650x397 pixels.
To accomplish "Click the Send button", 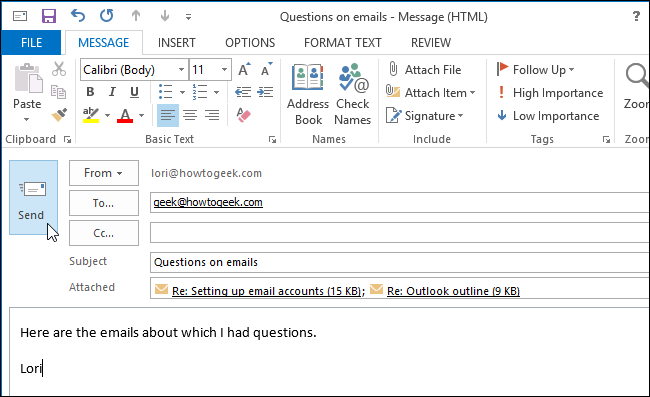I will 33,198.
